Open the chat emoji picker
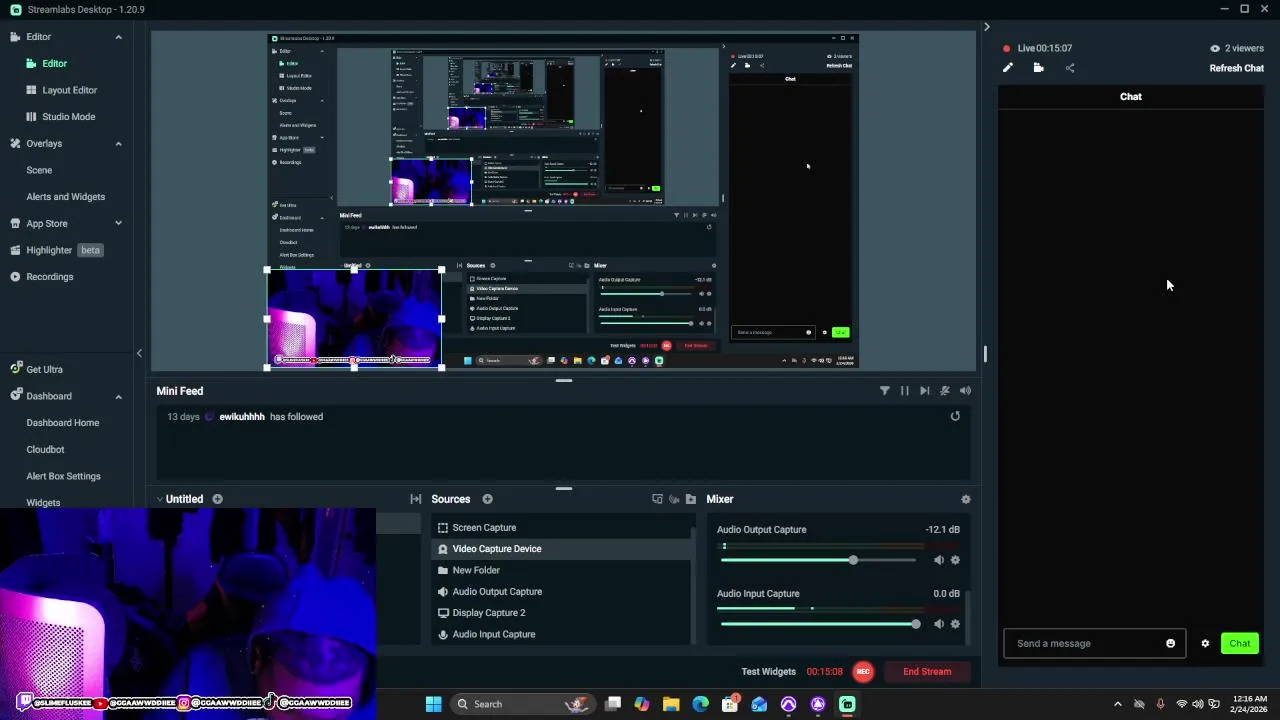The width and height of the screenshot is (1280, 720). click(1171, 643)
